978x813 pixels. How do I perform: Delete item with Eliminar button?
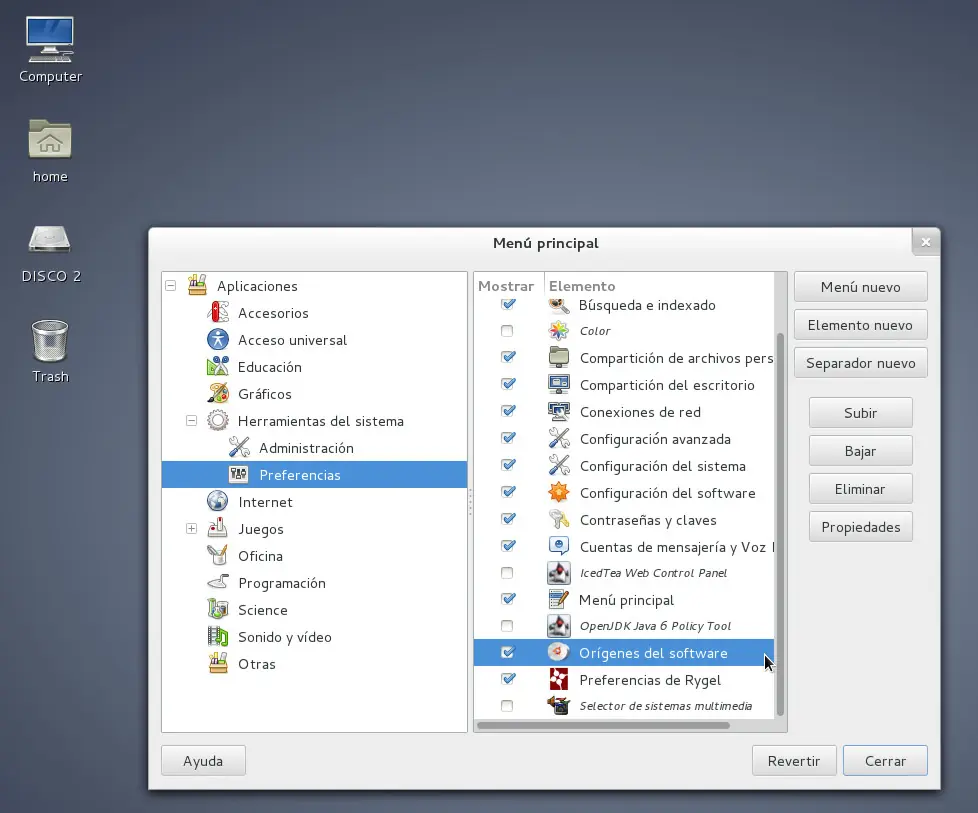pyautogui.click(x=860, y=489)
